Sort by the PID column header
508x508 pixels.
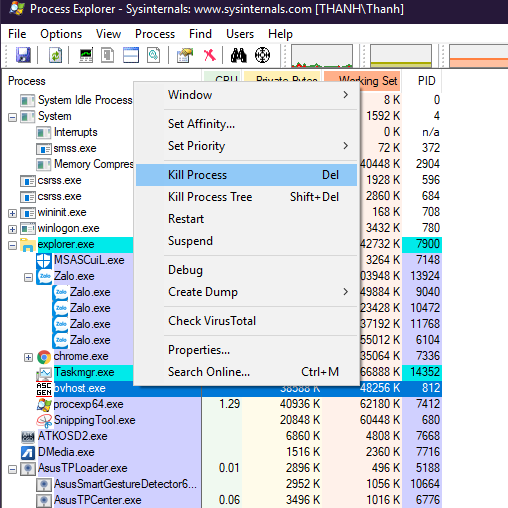(x=422, y=81)
